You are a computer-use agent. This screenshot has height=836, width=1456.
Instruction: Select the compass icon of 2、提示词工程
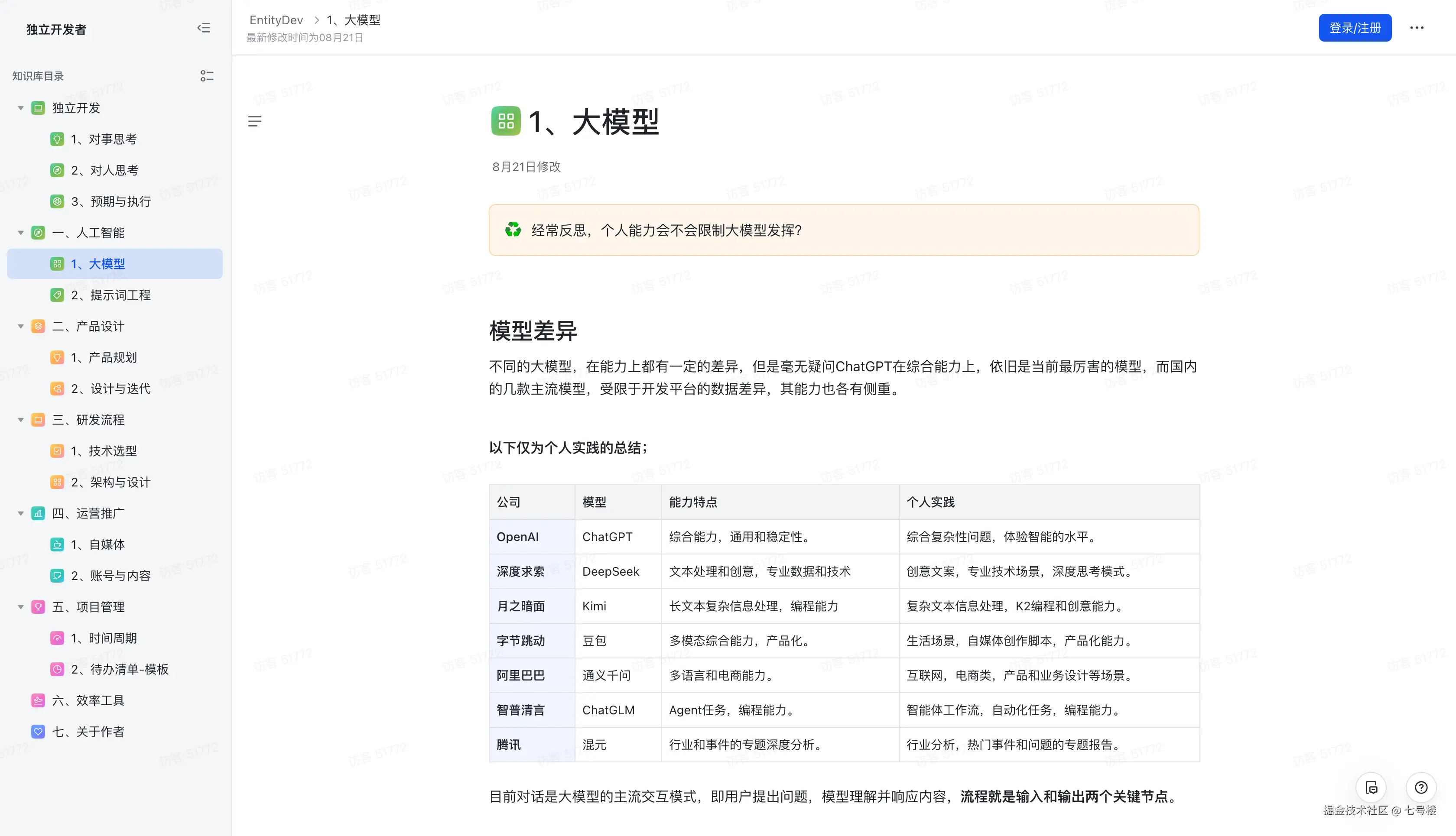[57, 295]
